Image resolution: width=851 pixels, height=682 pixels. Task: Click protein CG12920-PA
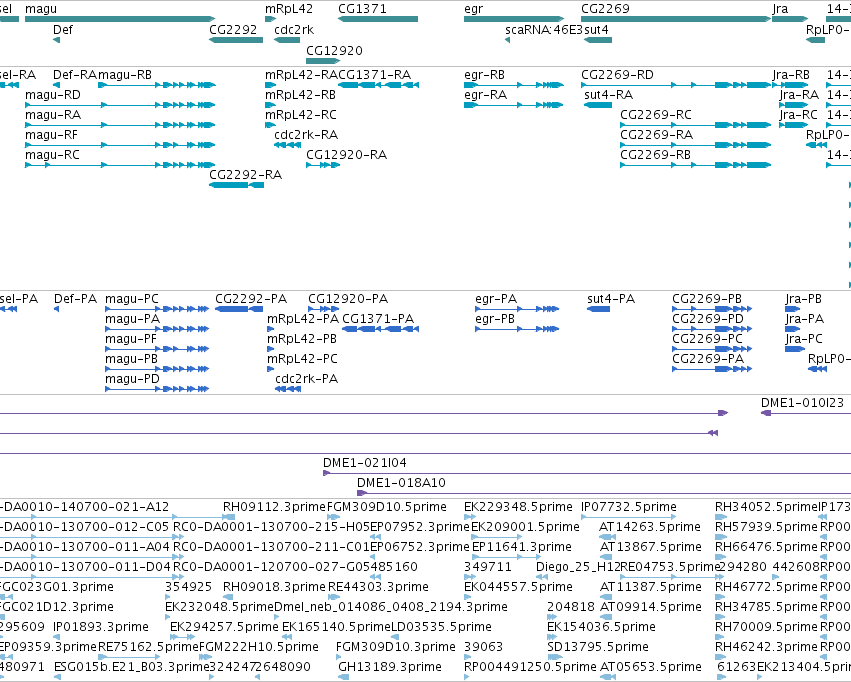(x=348, y=299)
